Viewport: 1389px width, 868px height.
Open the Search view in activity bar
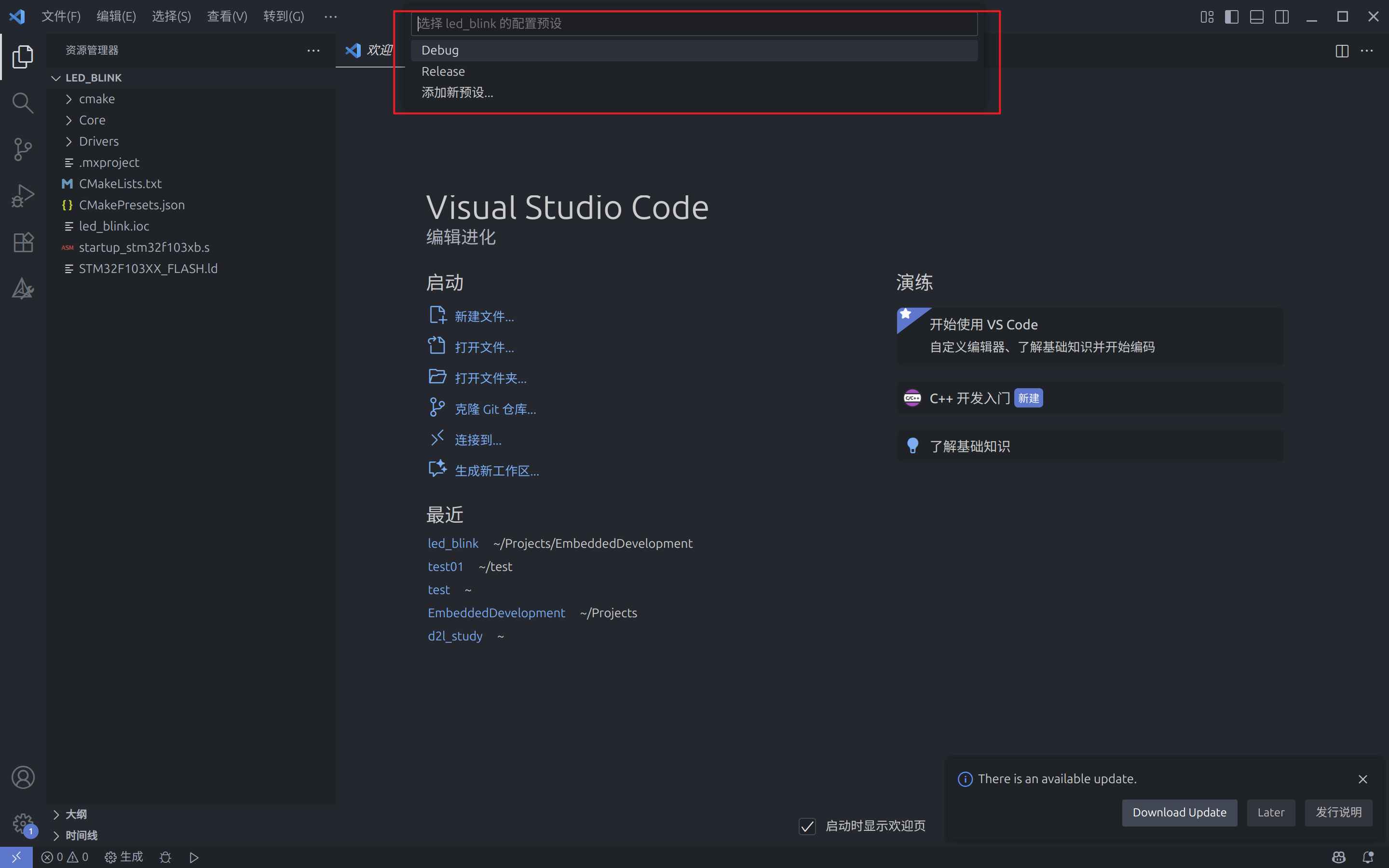(22, 103)
